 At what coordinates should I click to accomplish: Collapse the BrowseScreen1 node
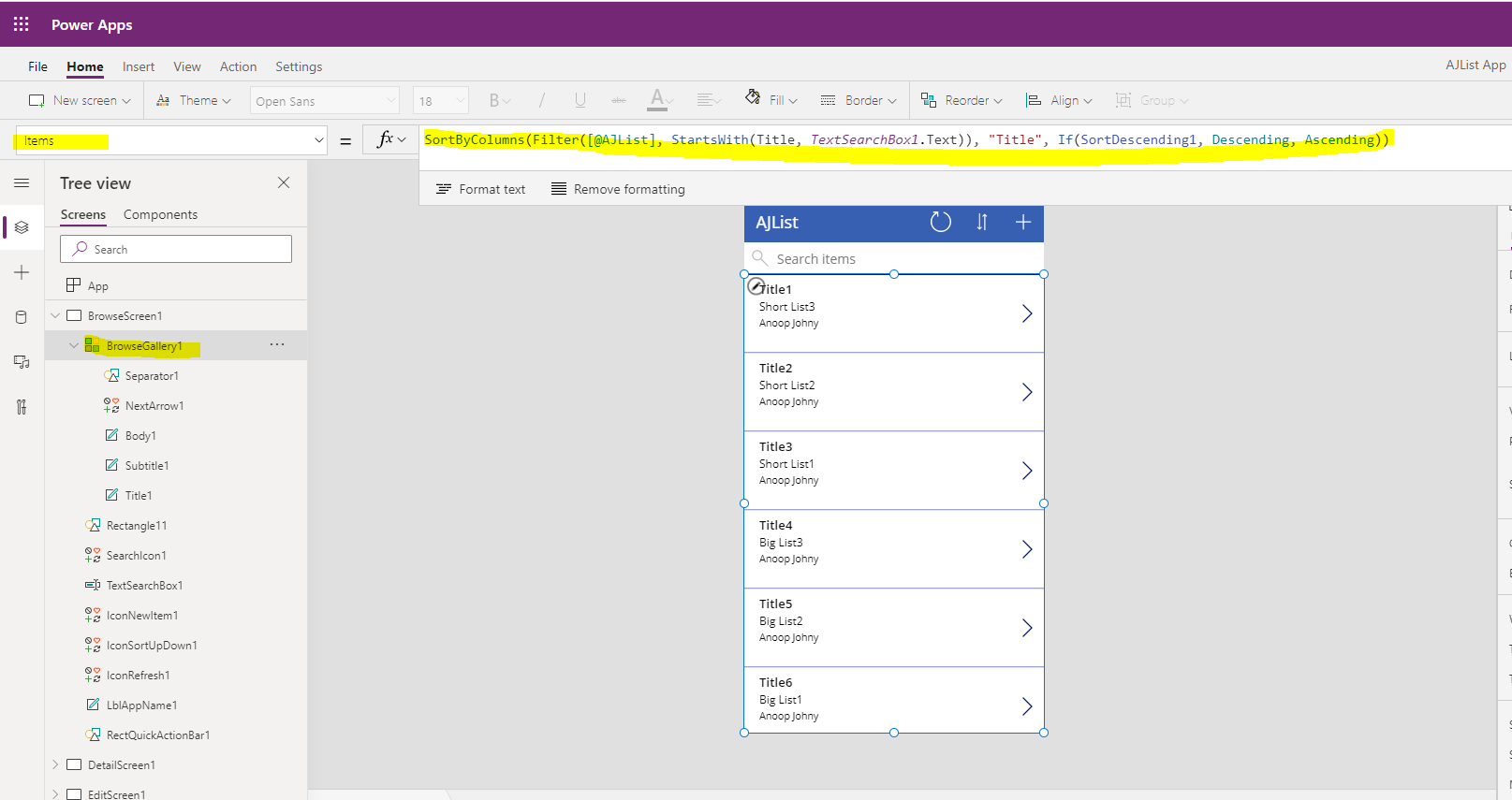[55, 315]
